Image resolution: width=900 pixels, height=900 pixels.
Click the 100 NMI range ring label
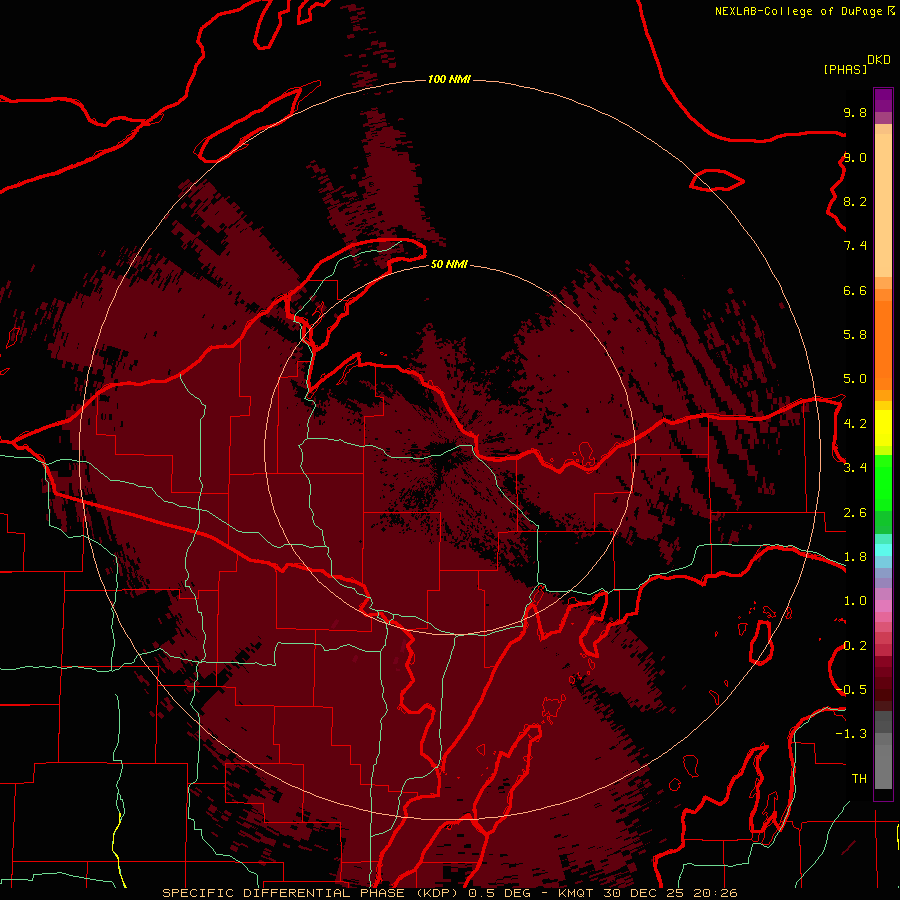[449, 79]
